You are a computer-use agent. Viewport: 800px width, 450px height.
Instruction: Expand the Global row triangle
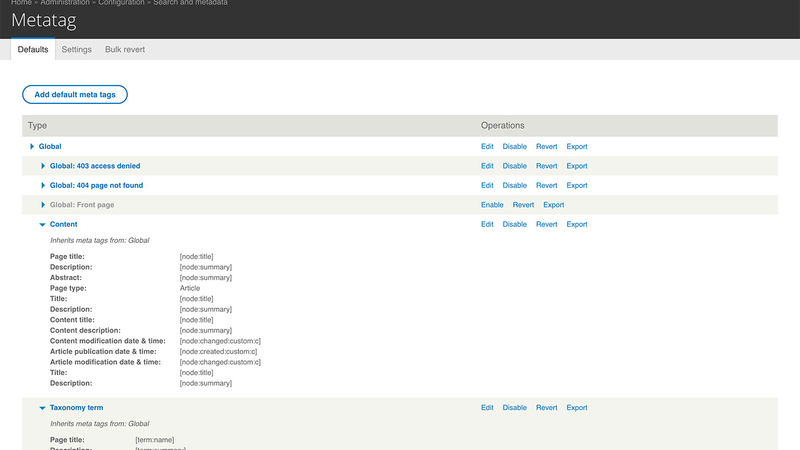32,146
